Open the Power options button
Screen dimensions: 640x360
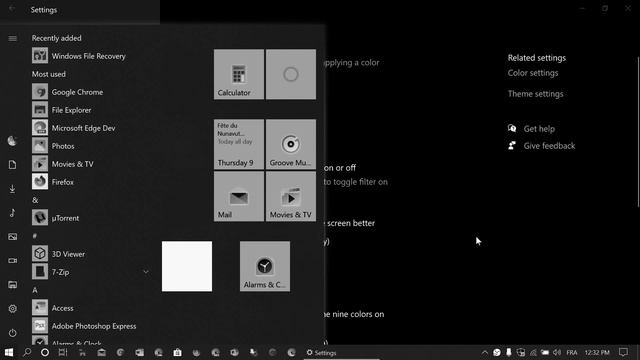12,333
